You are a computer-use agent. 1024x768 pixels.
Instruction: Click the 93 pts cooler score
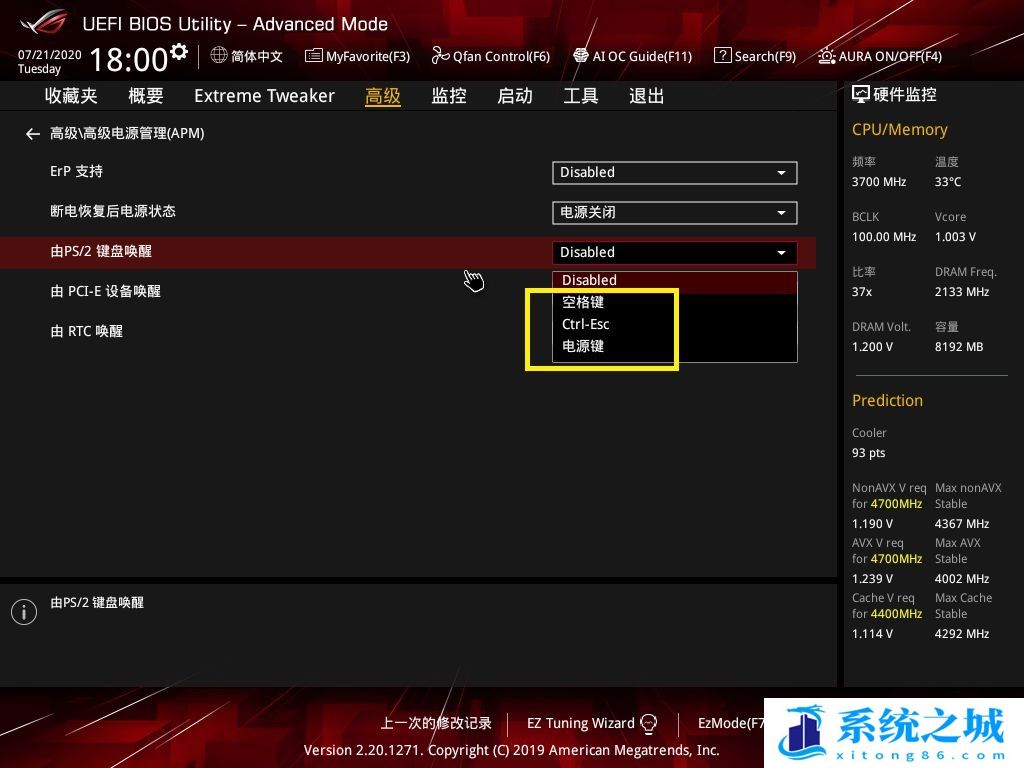869,453
